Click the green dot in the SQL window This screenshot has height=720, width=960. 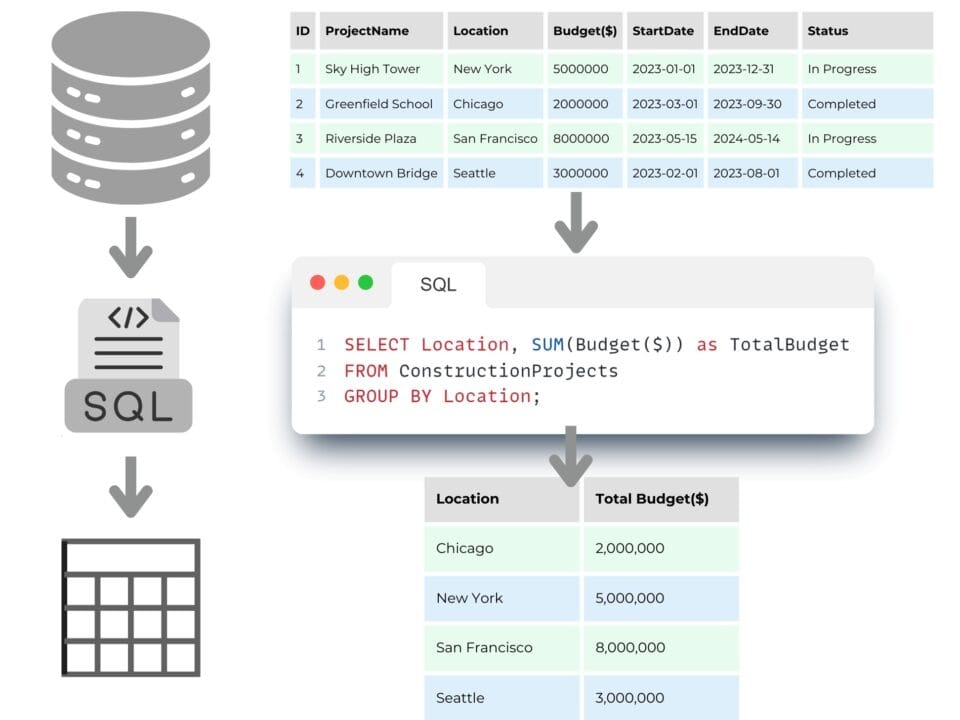click(366, 283)
